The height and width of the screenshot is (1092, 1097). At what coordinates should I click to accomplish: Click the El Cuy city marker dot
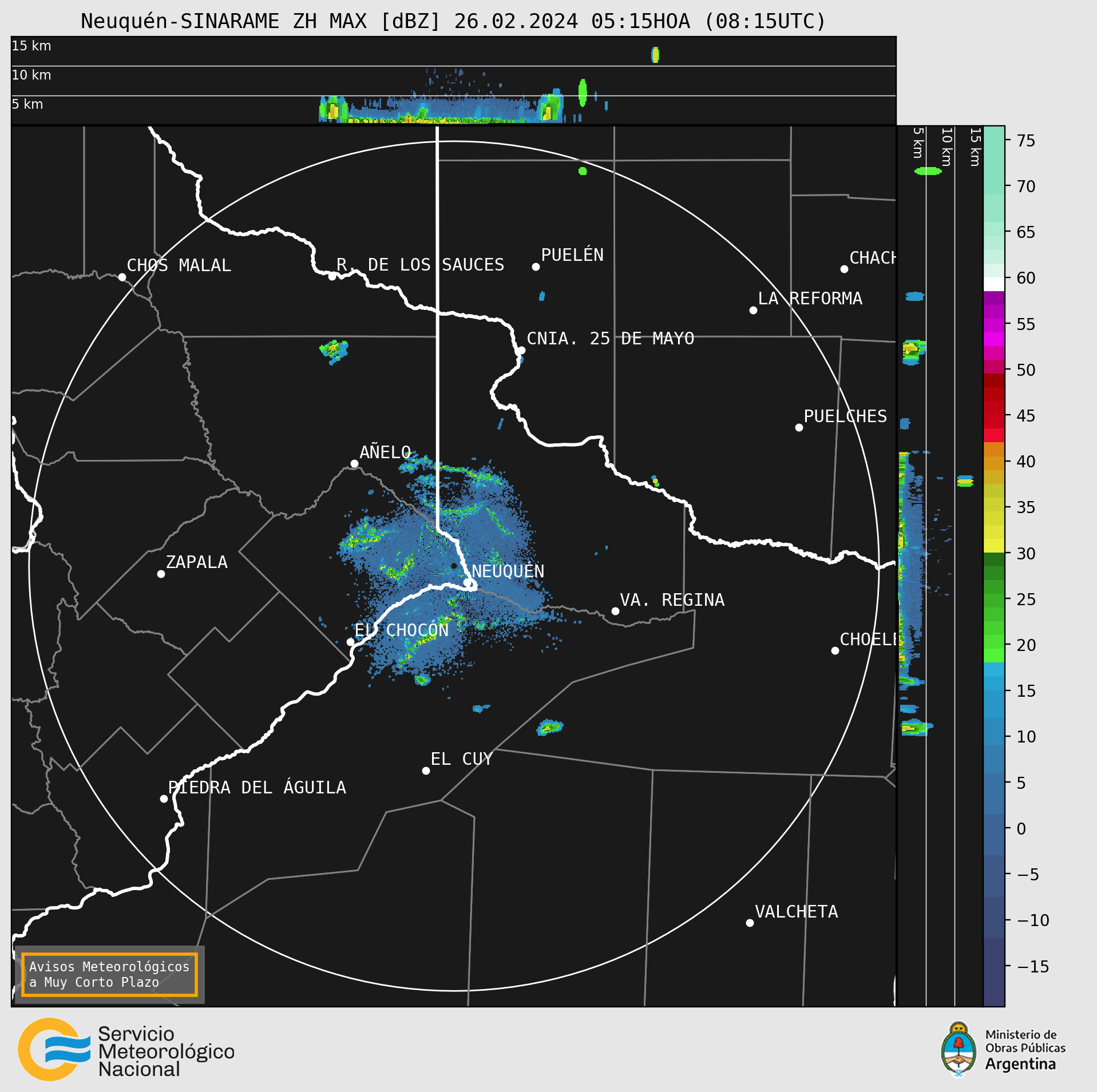tap(426, 771)
